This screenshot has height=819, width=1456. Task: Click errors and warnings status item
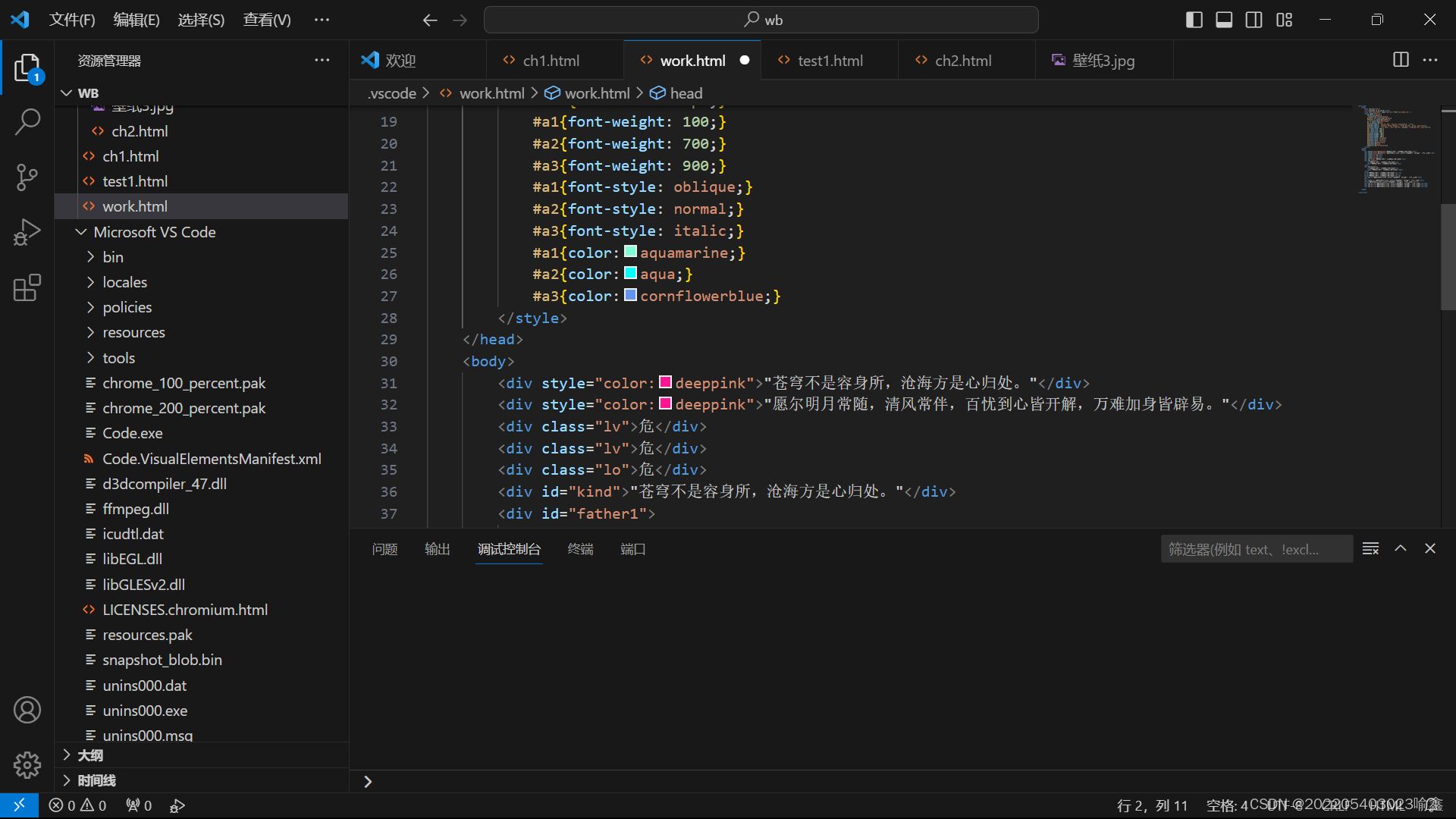[78, 805]
